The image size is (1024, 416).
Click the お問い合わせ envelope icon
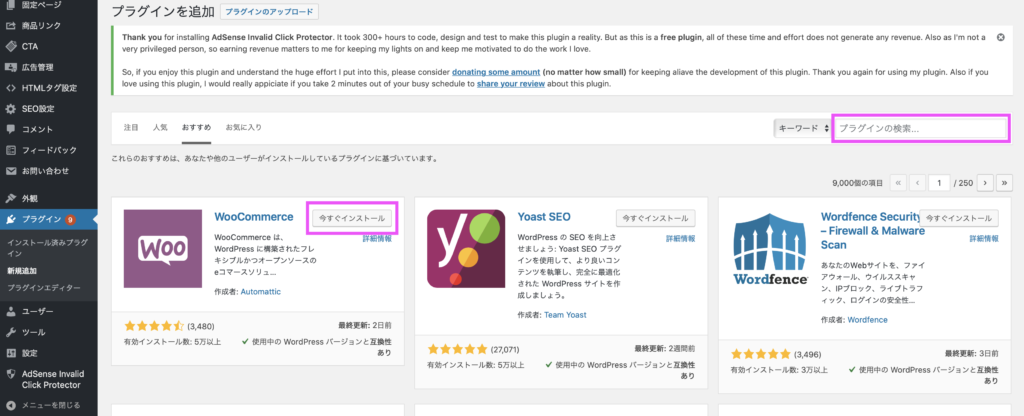point(10,172)
